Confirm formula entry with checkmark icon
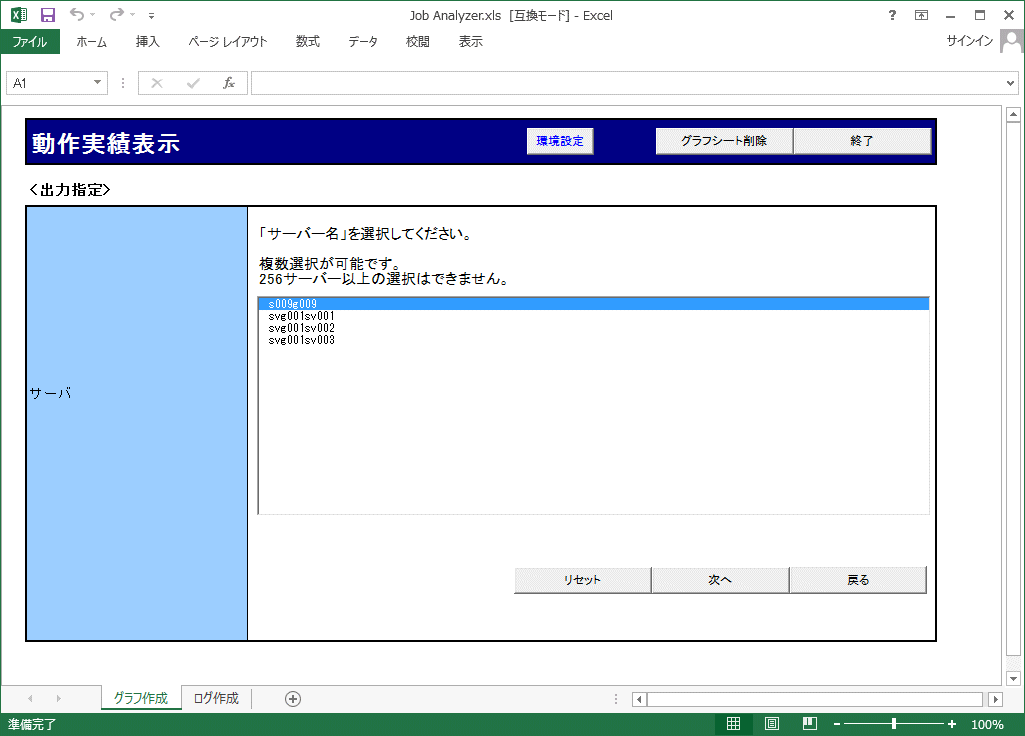Image resolution: width=1025 pixels, height=736 pixels. [x=193, y=83]
